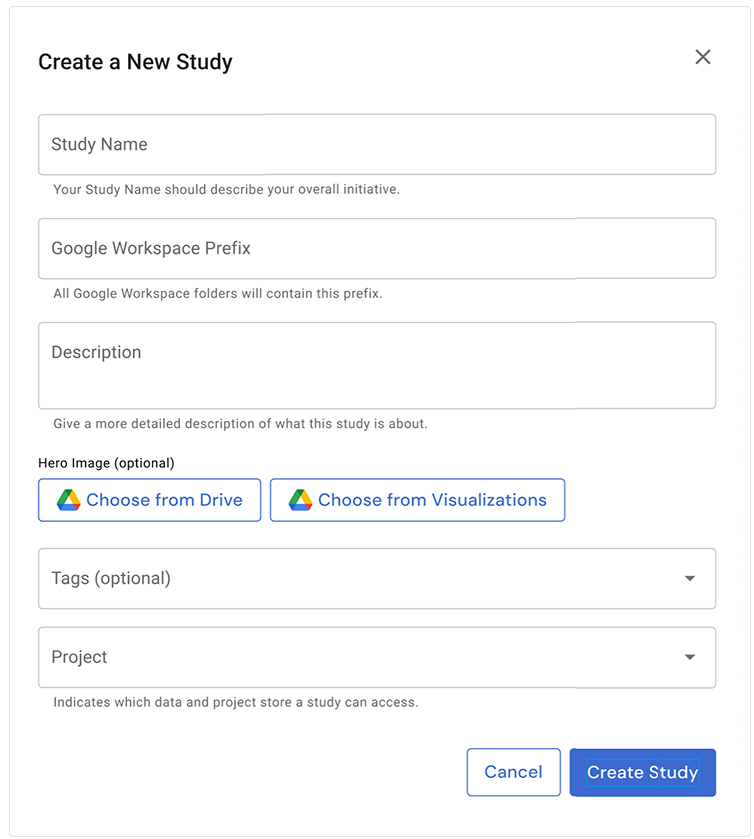Expand the Tags dropdown arrow

click(x=689, y=578)
